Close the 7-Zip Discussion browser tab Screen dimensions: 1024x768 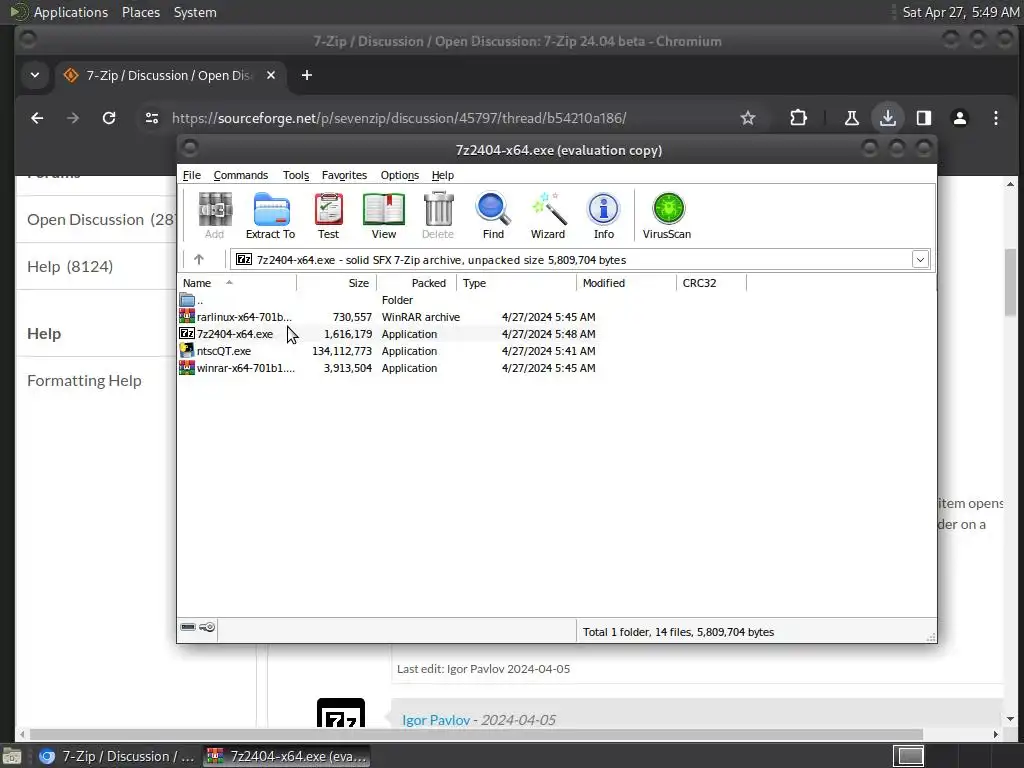pyautogui.click(x=271, y=75)
